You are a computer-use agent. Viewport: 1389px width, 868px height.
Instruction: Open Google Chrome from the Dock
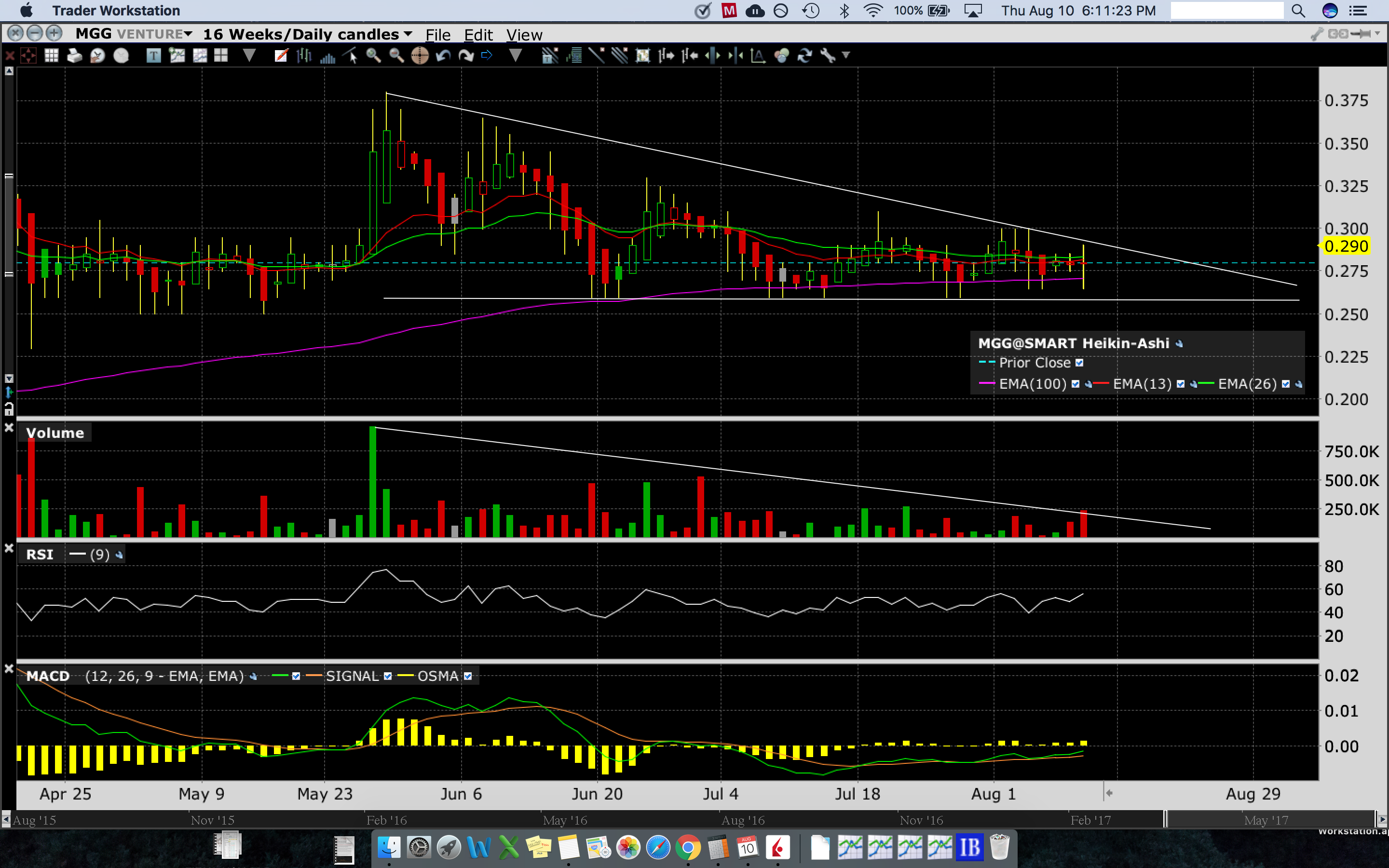pyautogui.click(x=688, y=847)
